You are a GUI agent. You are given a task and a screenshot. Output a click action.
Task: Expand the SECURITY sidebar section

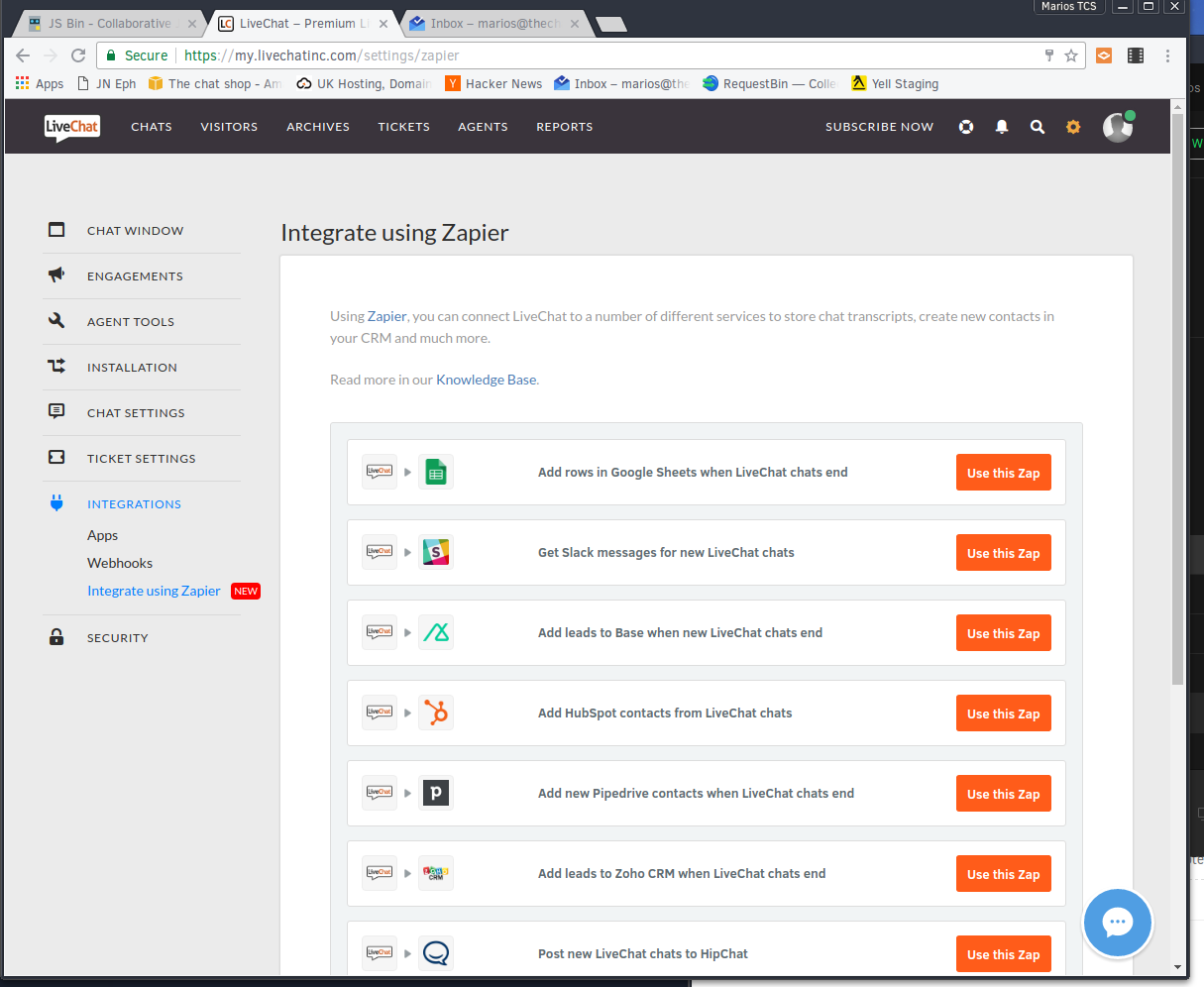click(118, 638)
